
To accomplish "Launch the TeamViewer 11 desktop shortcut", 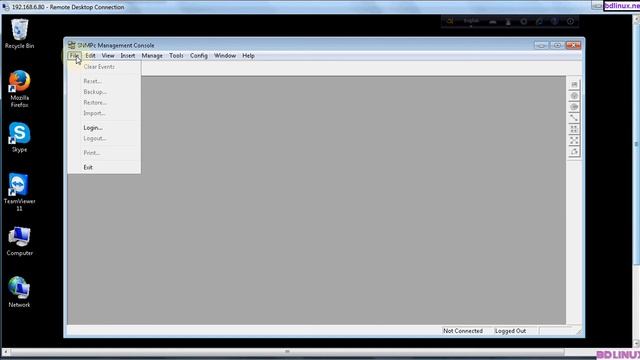I will 19,192.
